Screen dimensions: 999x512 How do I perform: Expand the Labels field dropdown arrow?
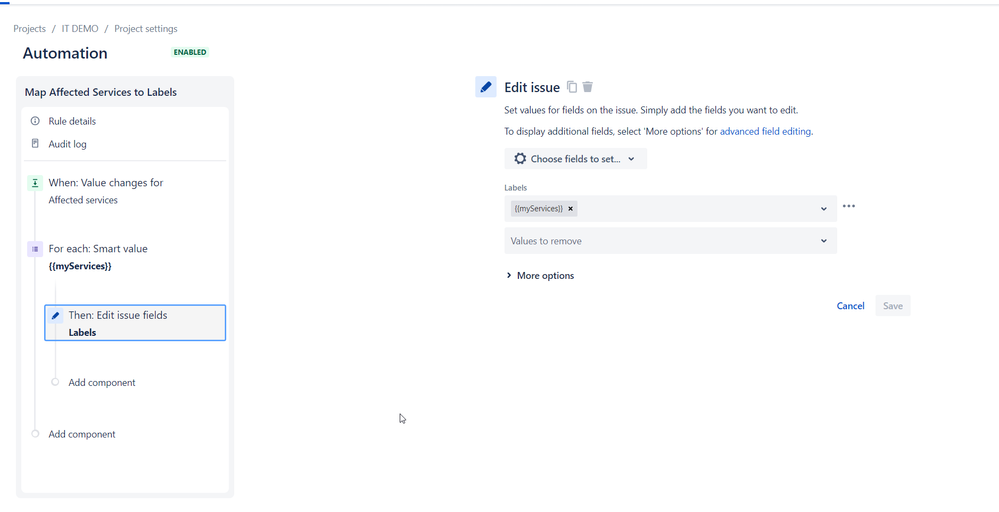tap(824, 209)
